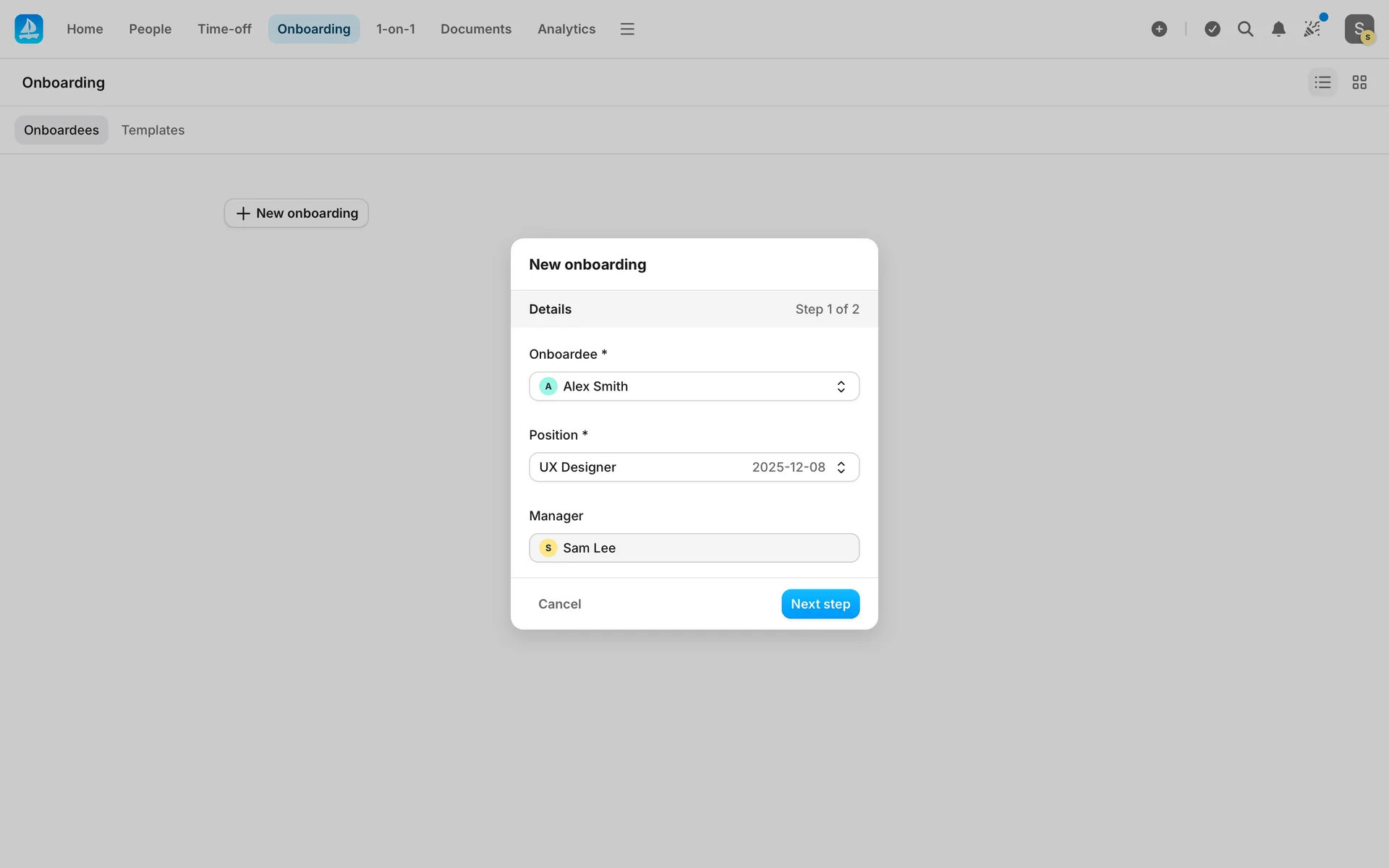Open search via magnifier icon
Viewport: 1389px width, 868px height.
coord(1245,29)
